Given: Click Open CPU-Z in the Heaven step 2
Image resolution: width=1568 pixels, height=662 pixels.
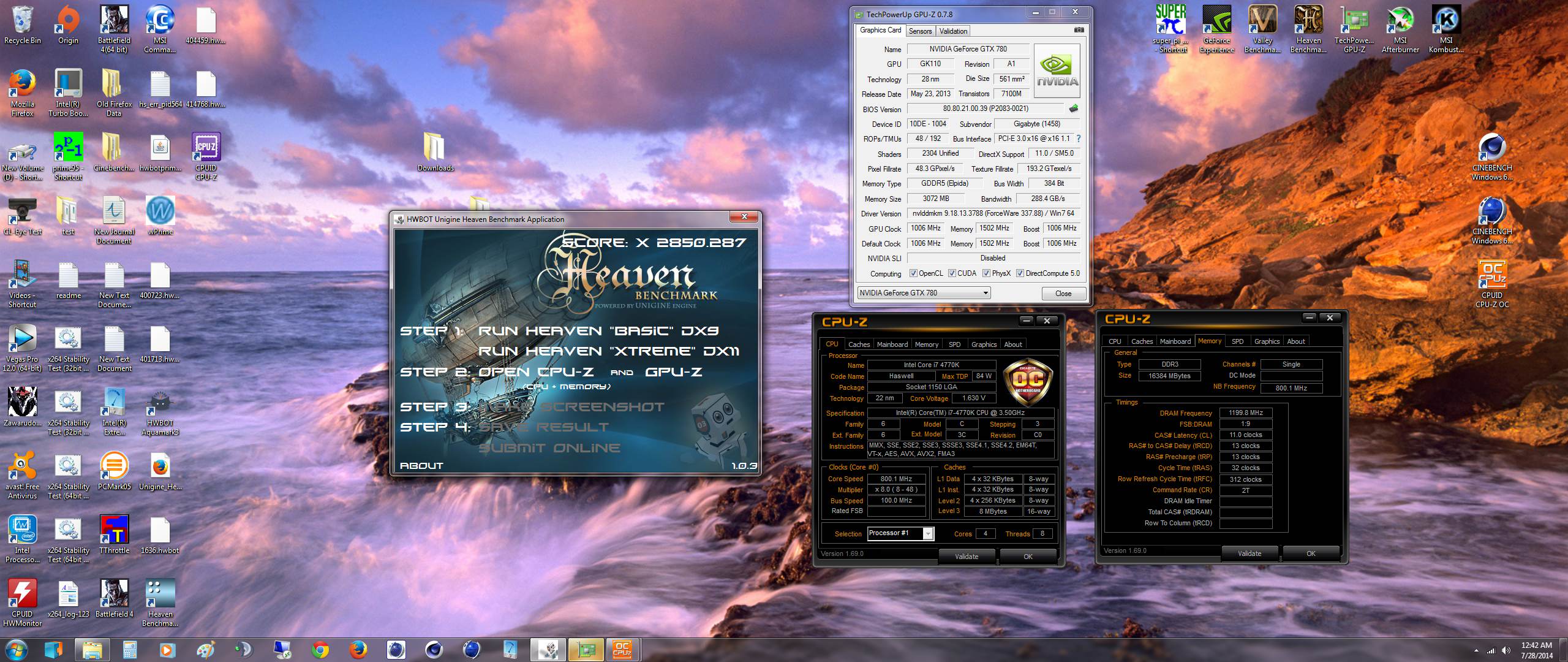Looking at the screenshot, I should click(536, 372).
